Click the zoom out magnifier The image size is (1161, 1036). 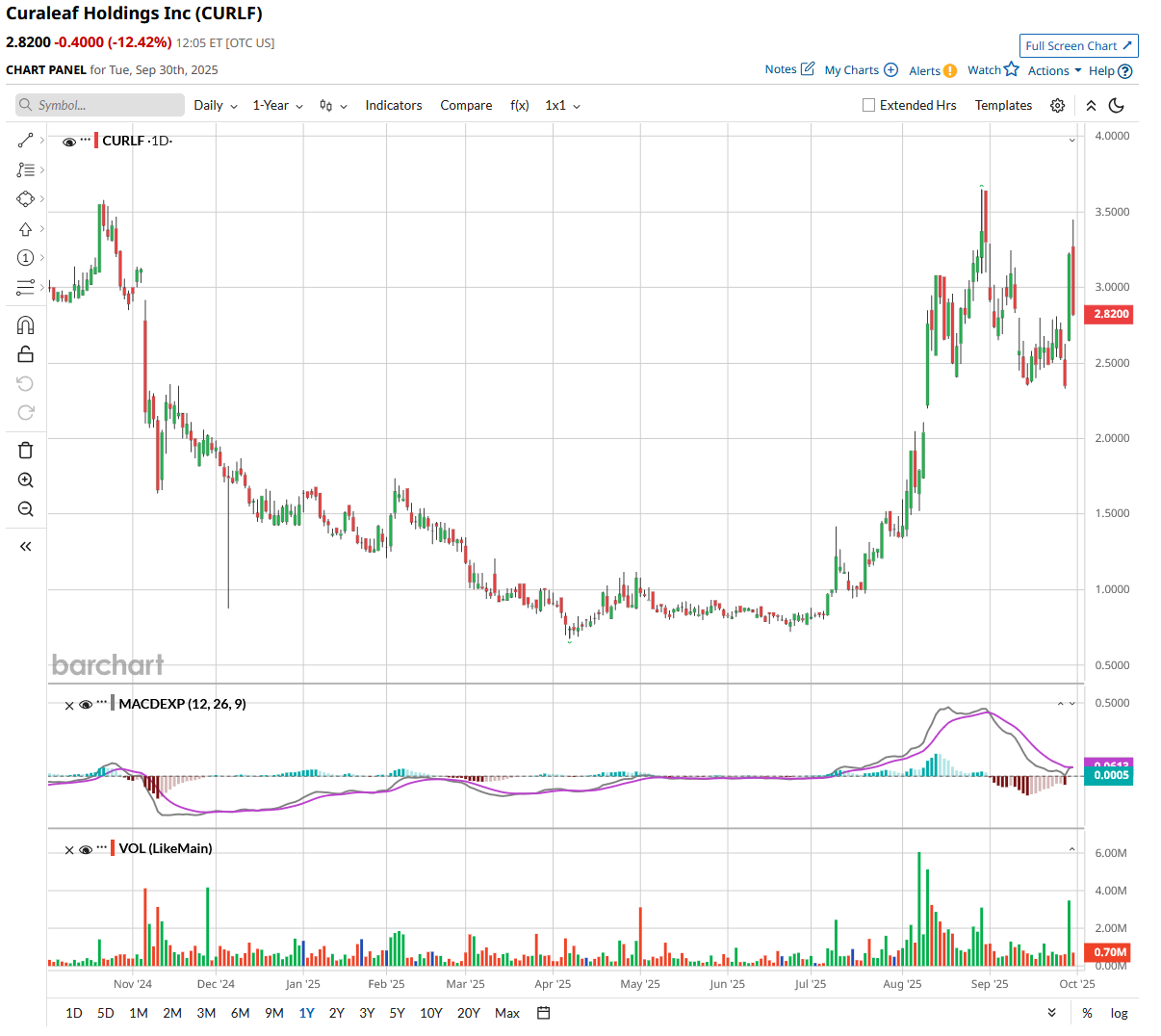26,509
